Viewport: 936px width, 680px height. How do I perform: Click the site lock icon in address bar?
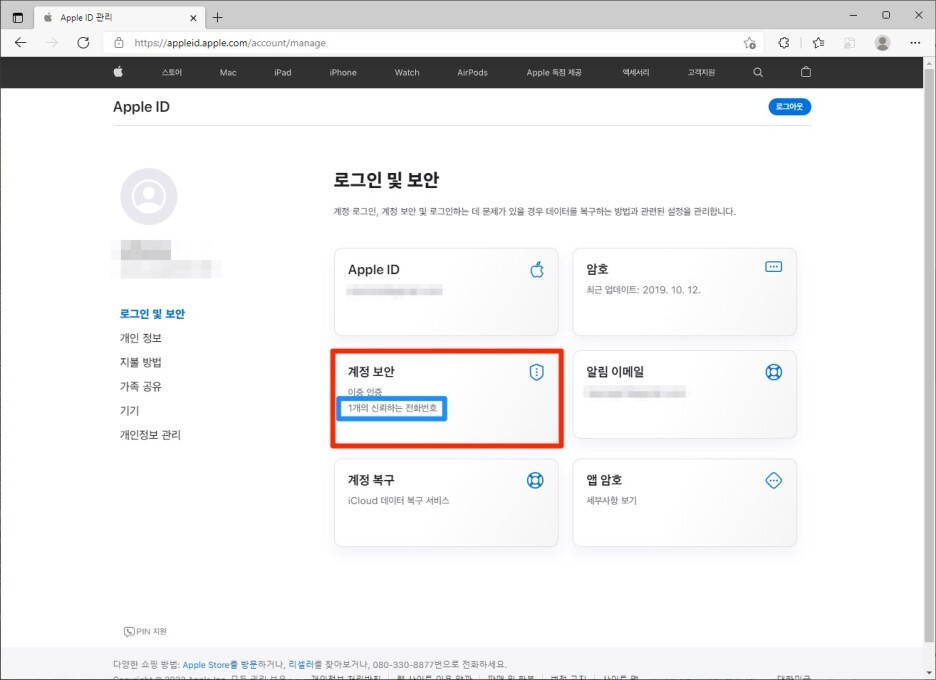(x=119, y=42)
